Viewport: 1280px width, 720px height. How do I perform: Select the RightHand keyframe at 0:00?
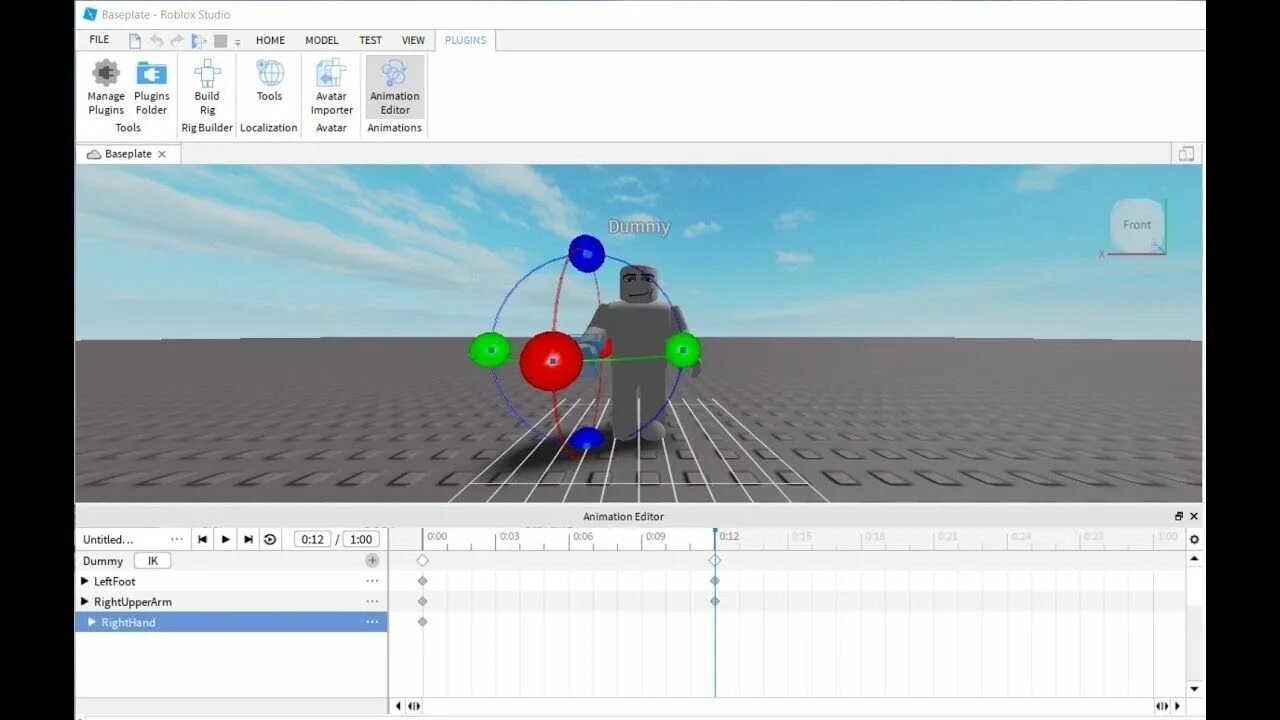pyautogui.click(x=422, y=622)
